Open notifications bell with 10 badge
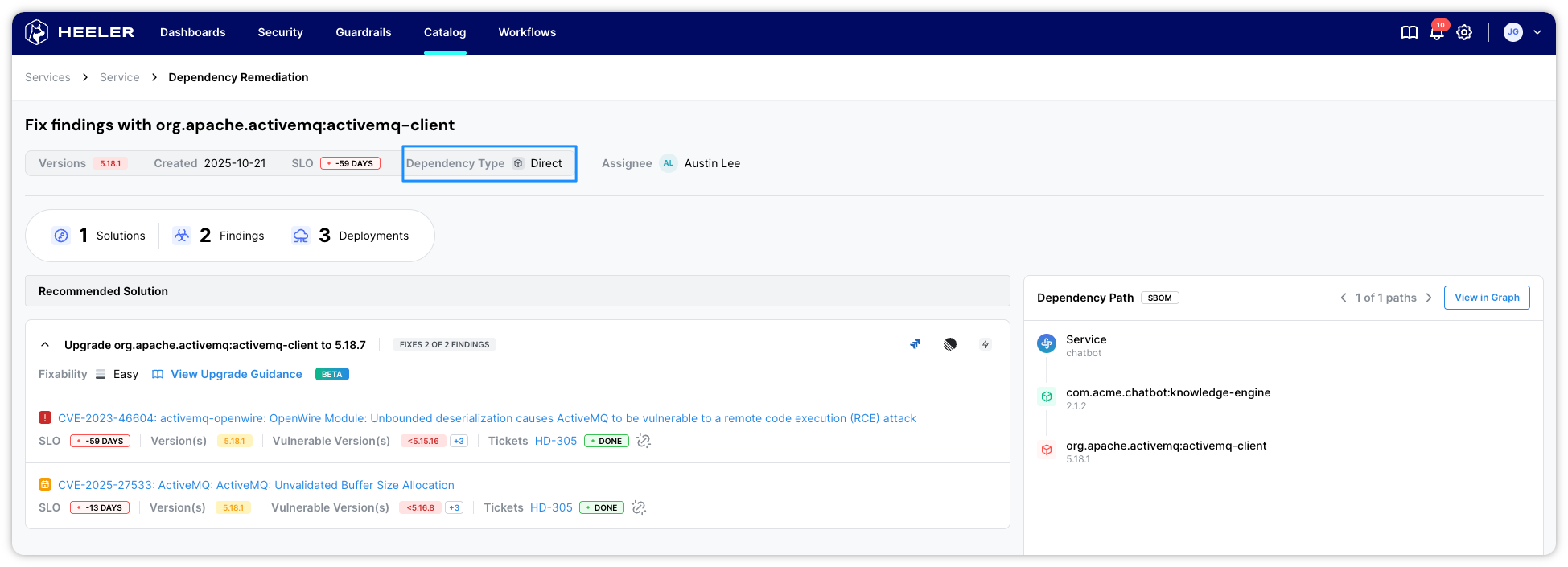 point(1437,32)
